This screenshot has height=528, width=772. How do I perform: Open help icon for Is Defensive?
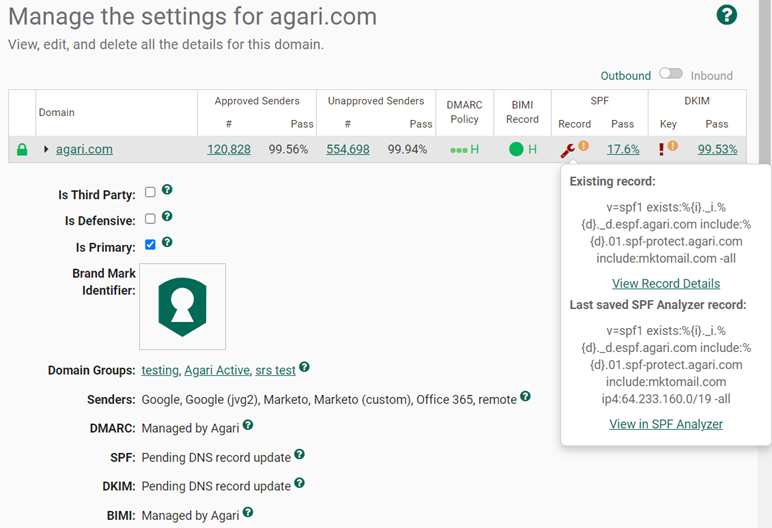167,216
